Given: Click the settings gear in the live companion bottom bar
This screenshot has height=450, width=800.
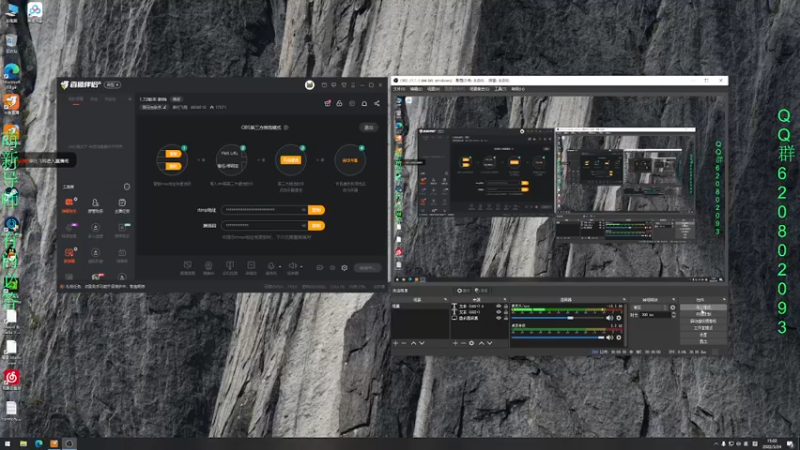Looking at the screenshot, I should click(344, 267).
